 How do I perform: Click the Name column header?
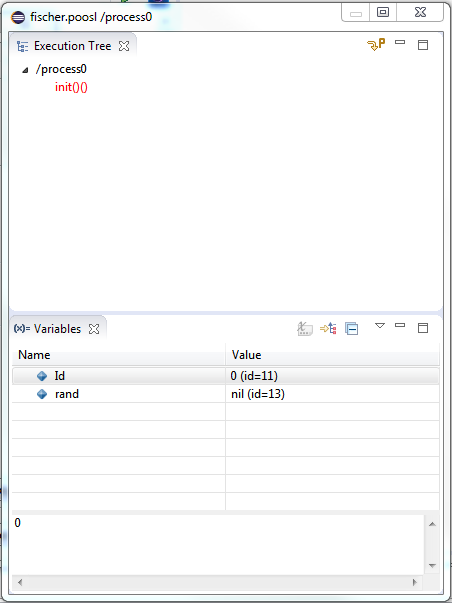pos(118,355)
